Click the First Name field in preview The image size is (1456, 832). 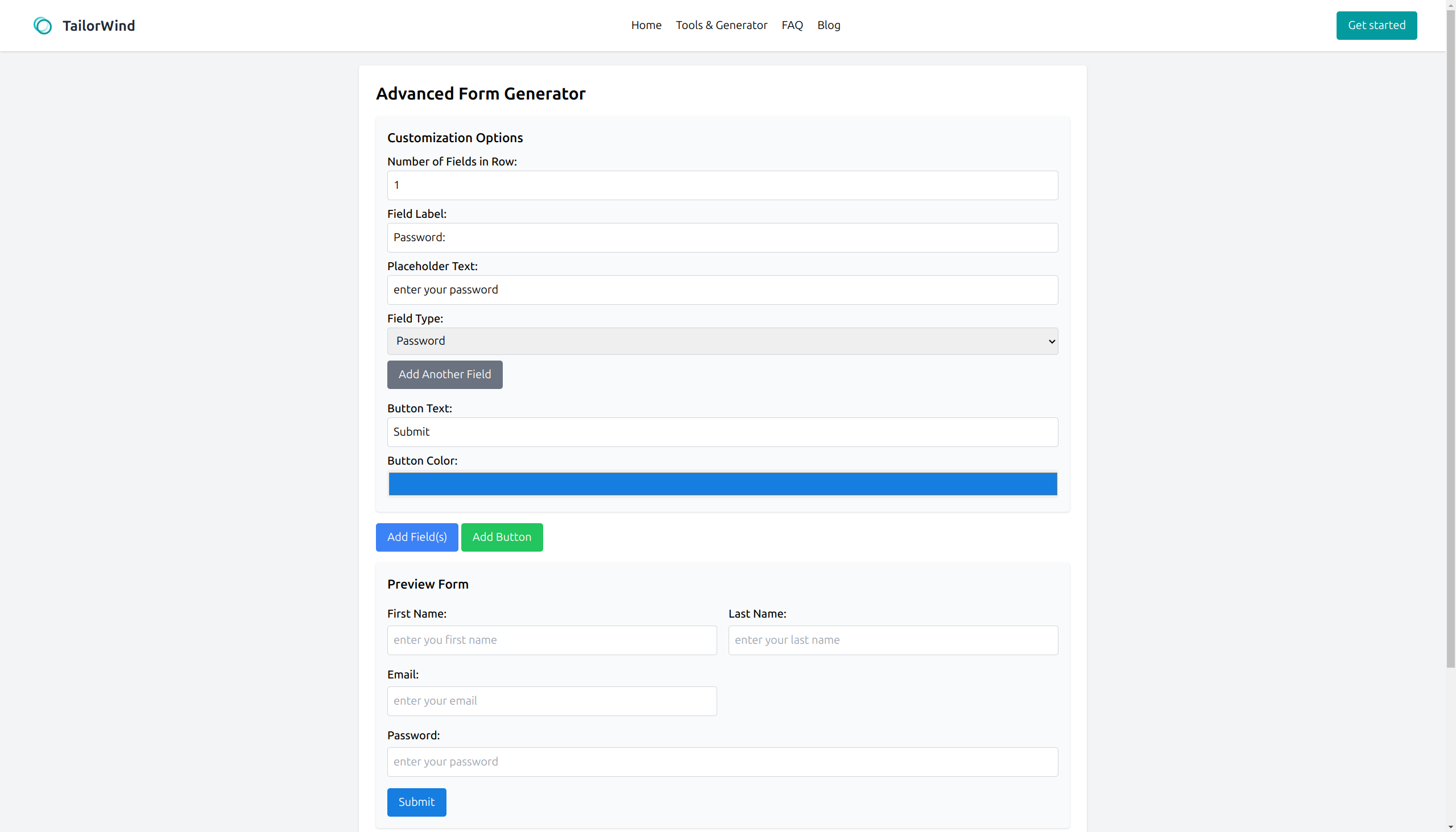(552, 640)
